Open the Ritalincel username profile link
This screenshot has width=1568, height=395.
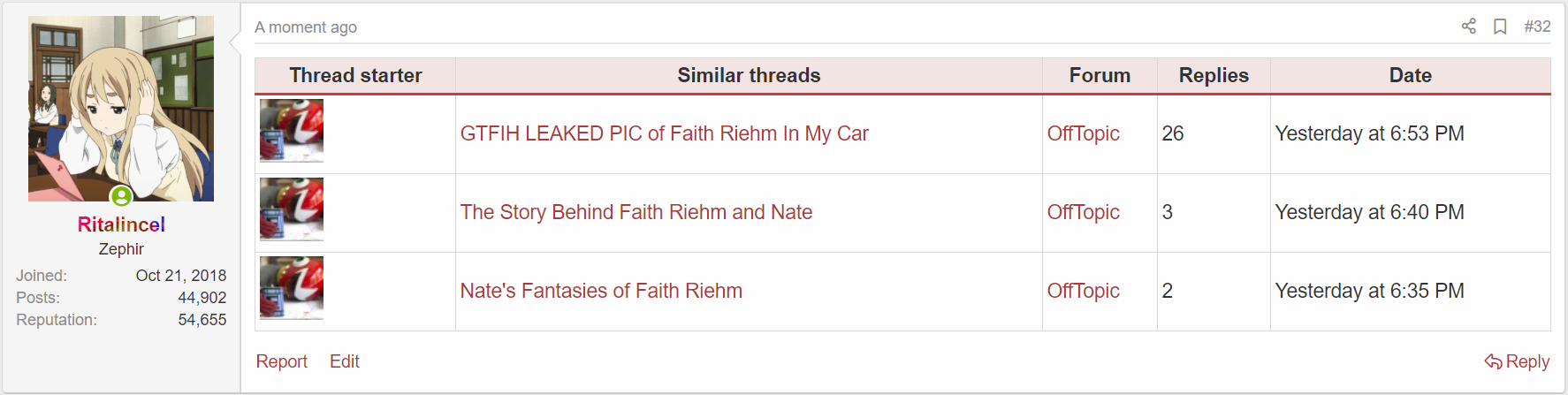coord(121,224)
